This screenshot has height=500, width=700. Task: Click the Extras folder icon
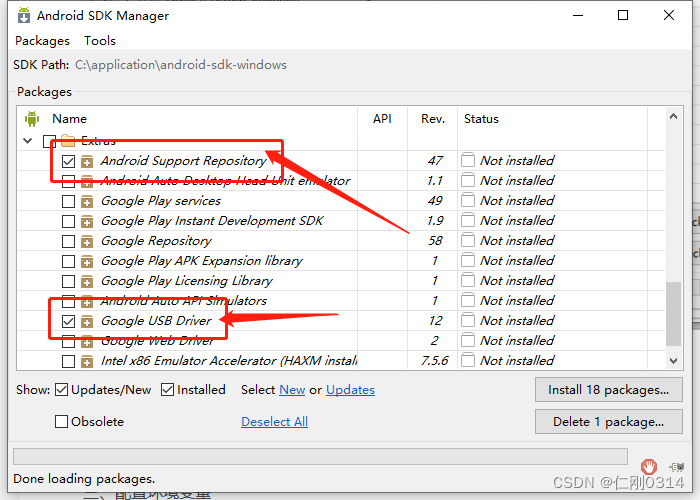click(x=68, y=141)
